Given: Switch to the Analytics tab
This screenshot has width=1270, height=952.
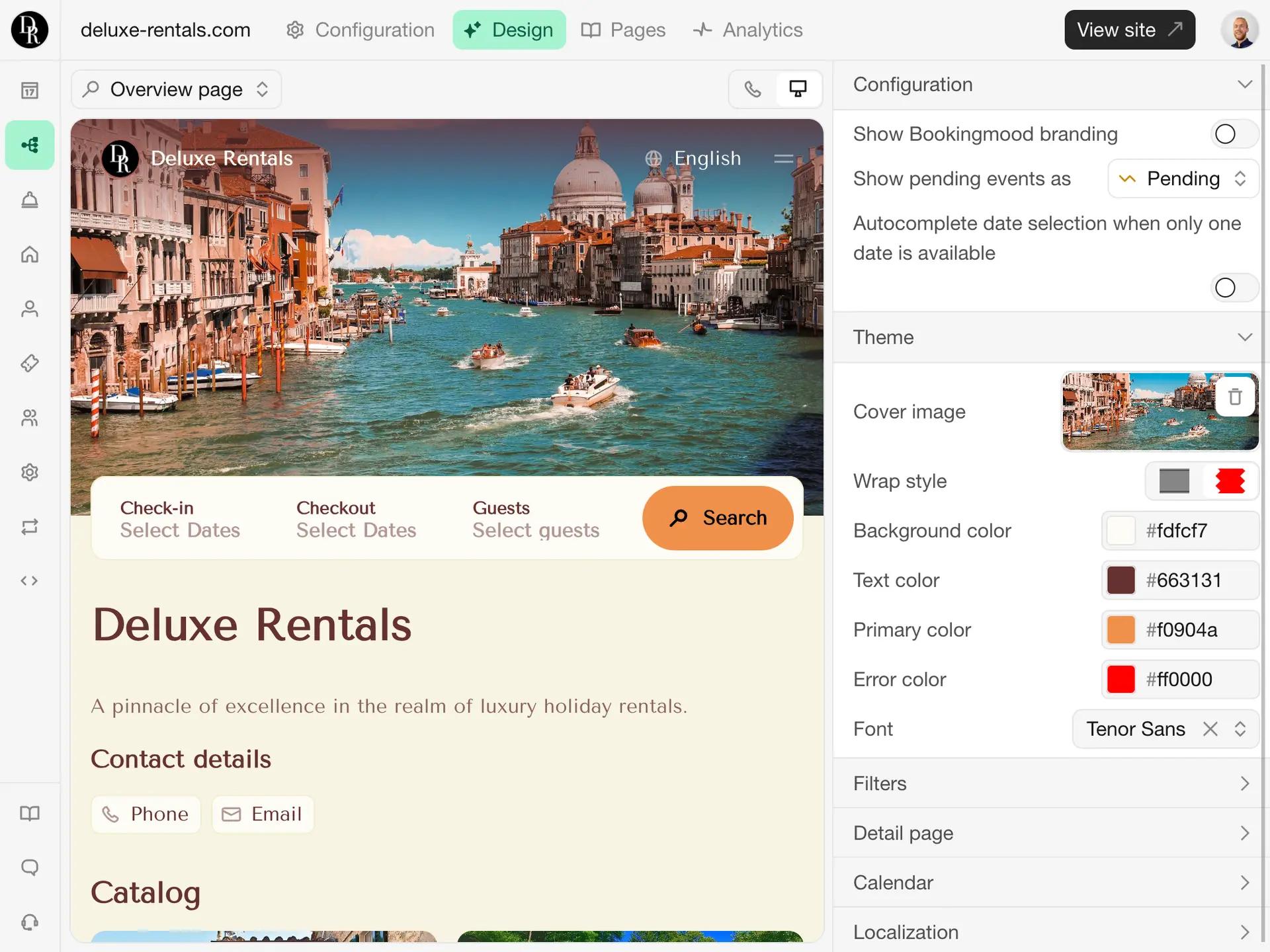Looking at the screenshot, I should pyautogui.click(x=748, y=30).
